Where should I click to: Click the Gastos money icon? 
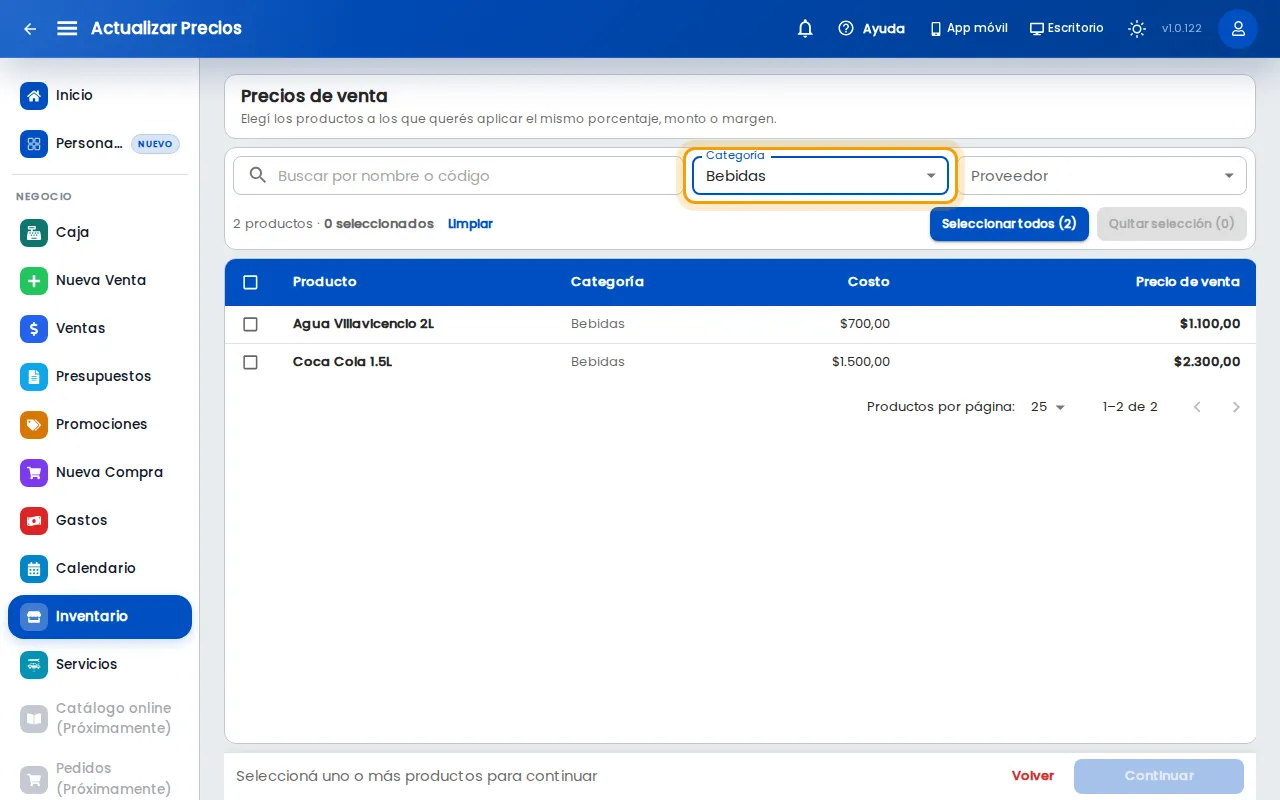(x=34, y=520)
